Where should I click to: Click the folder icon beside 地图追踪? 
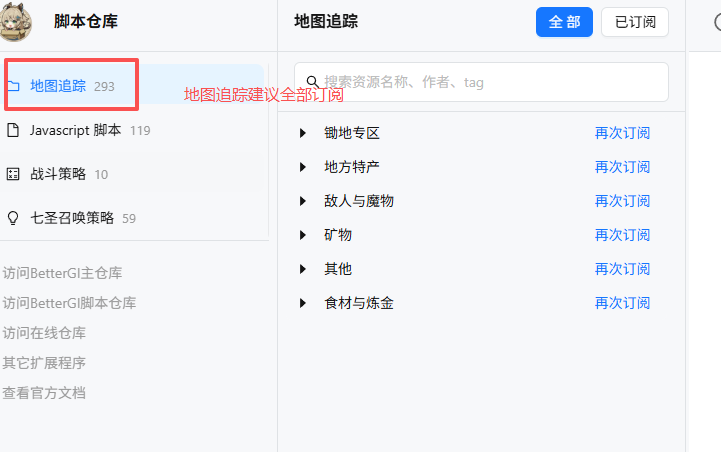pos(13,86)
